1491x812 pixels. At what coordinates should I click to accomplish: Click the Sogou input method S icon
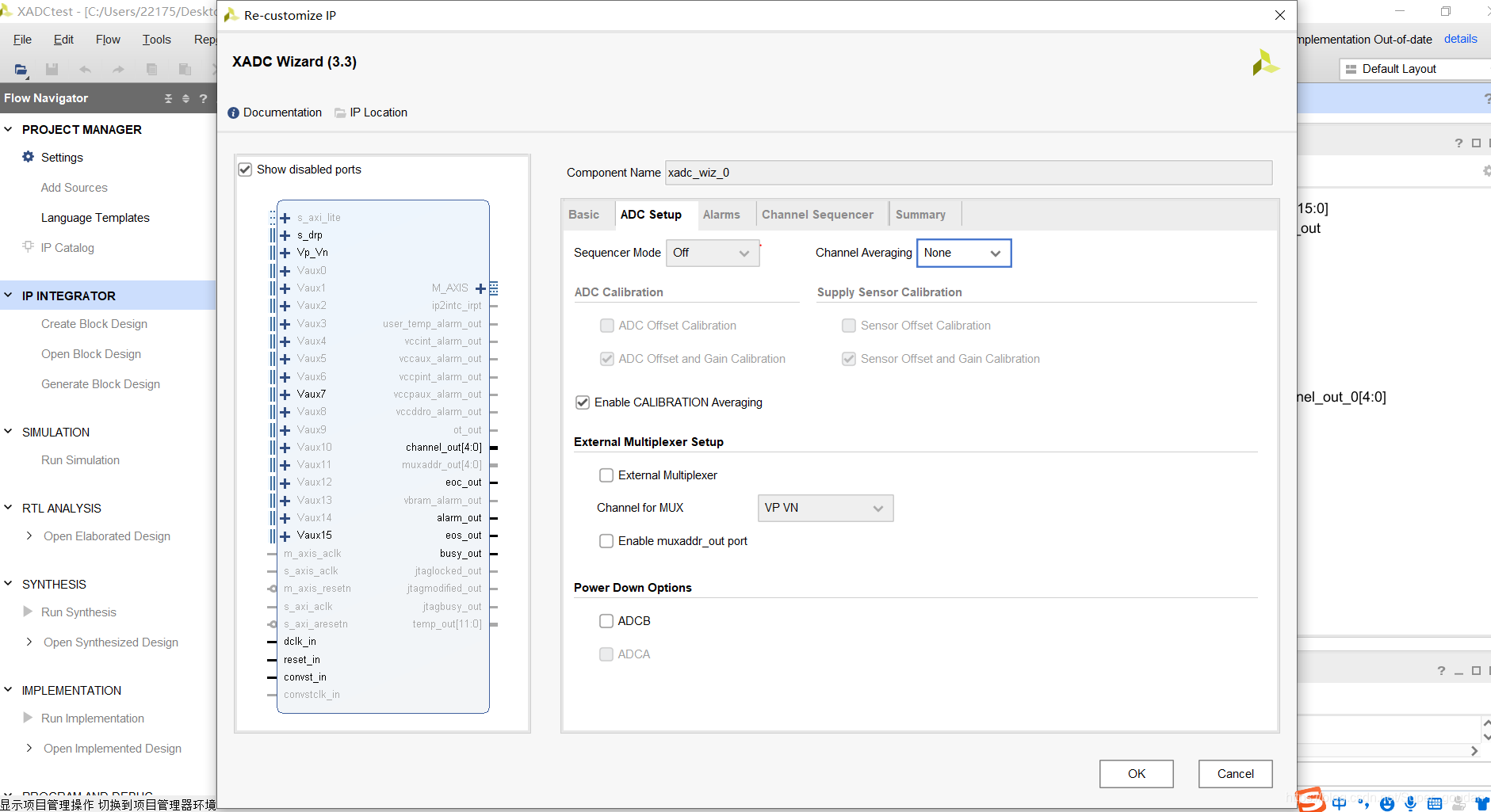(x=1311, y=799)
